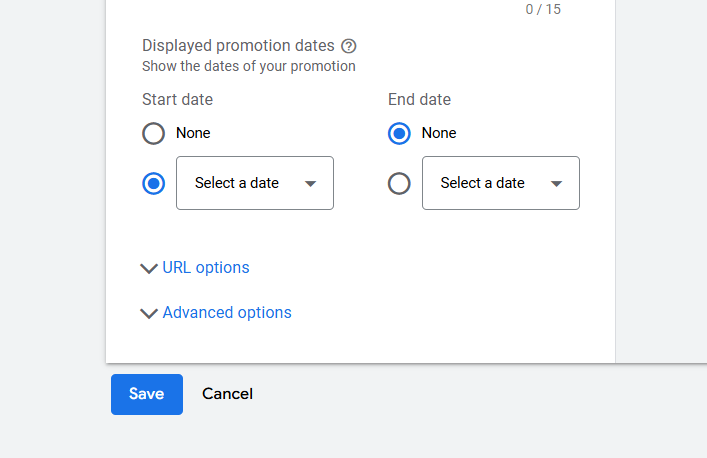Click the 'Displayed promotion dates' heading
The height and width of the screenshot is (458, 707).
pyautogui.click(x=238, y=46)
